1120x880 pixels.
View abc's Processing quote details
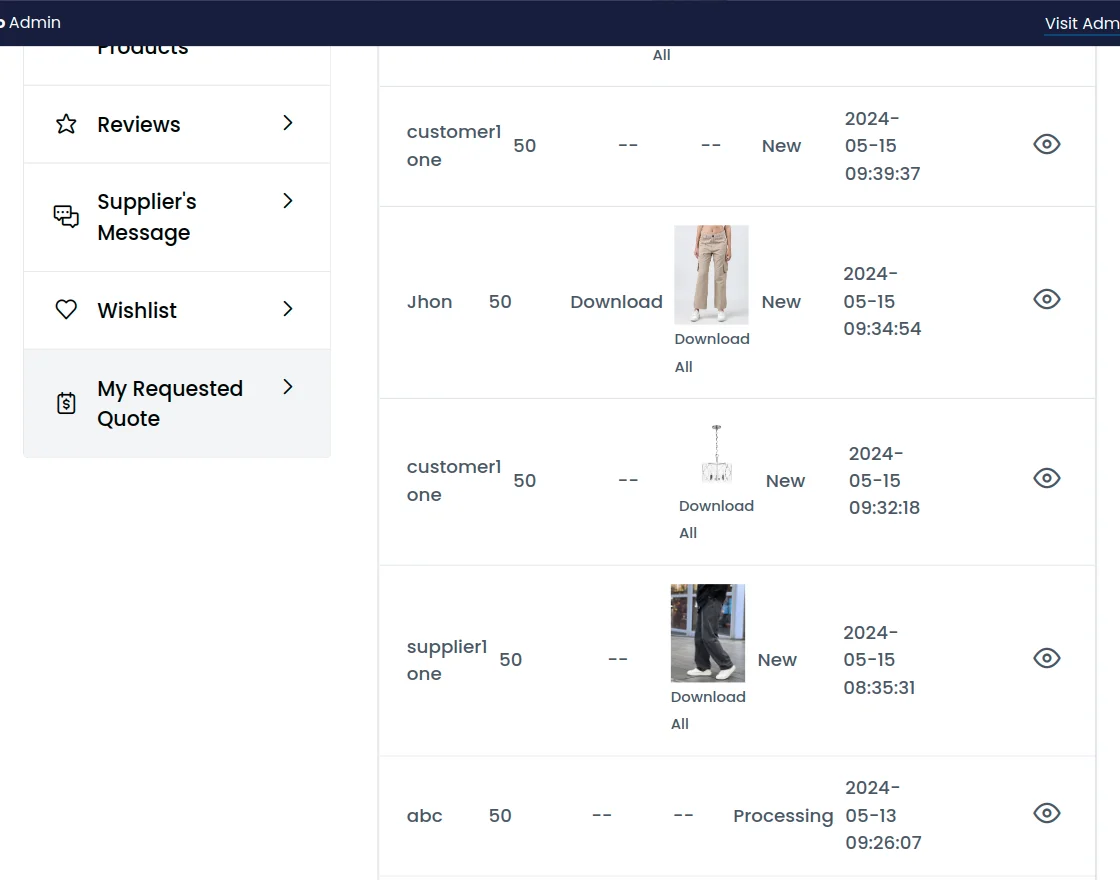click(x=1046, y=813)
